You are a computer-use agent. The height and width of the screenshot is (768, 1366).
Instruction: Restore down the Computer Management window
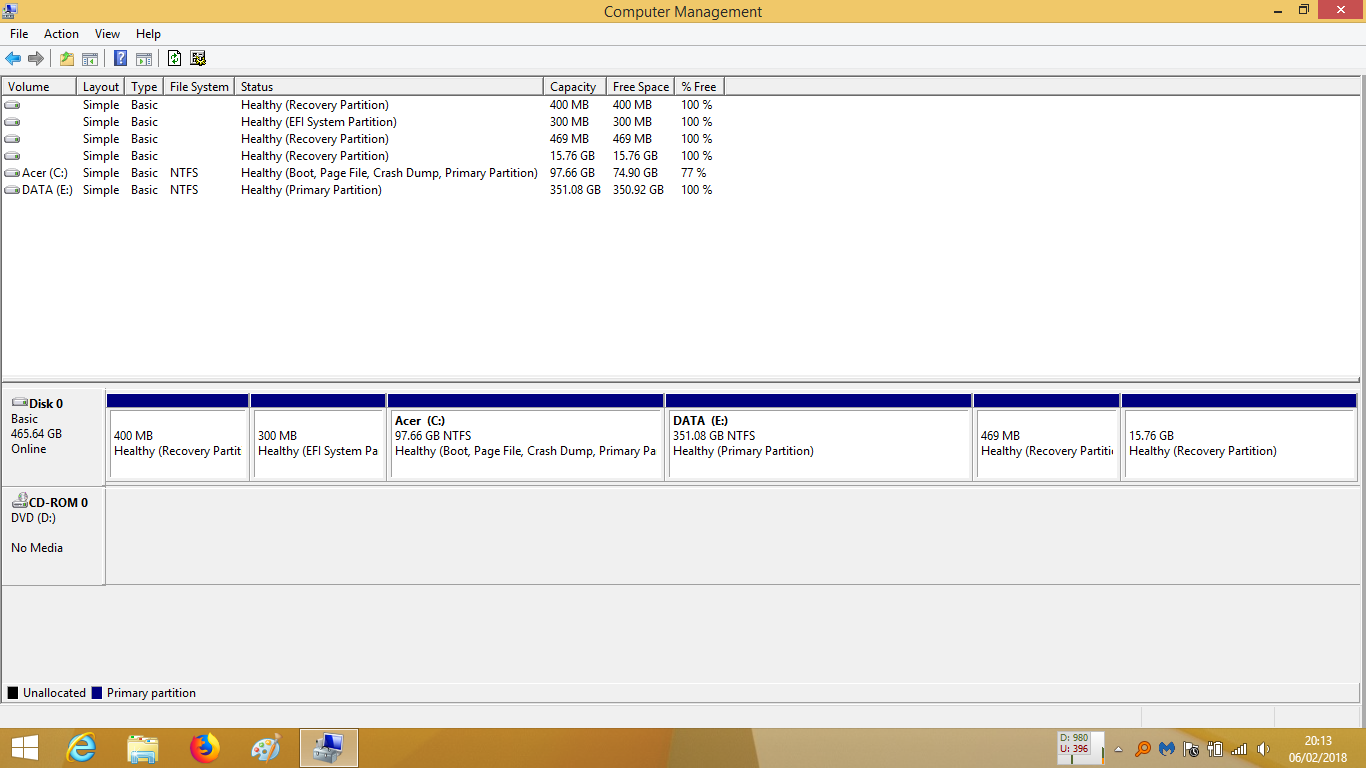click(x=1303, y=10)
